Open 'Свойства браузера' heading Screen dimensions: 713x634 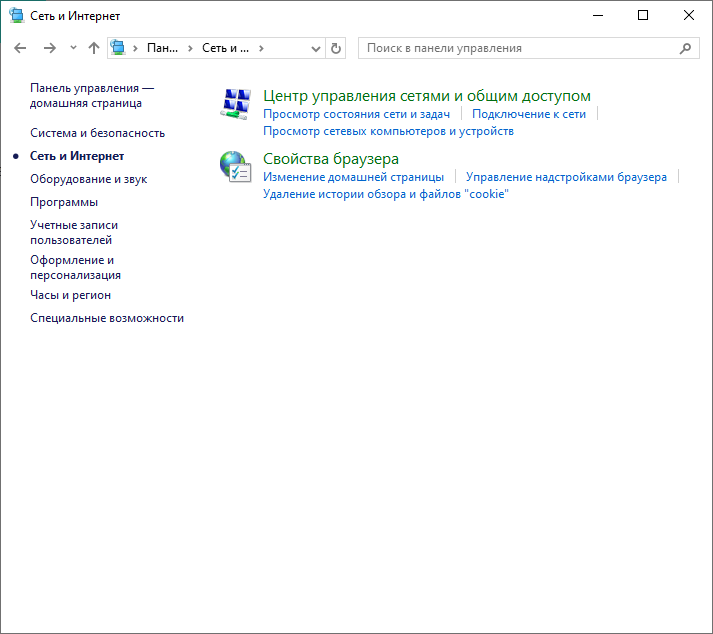click(331, 159)
